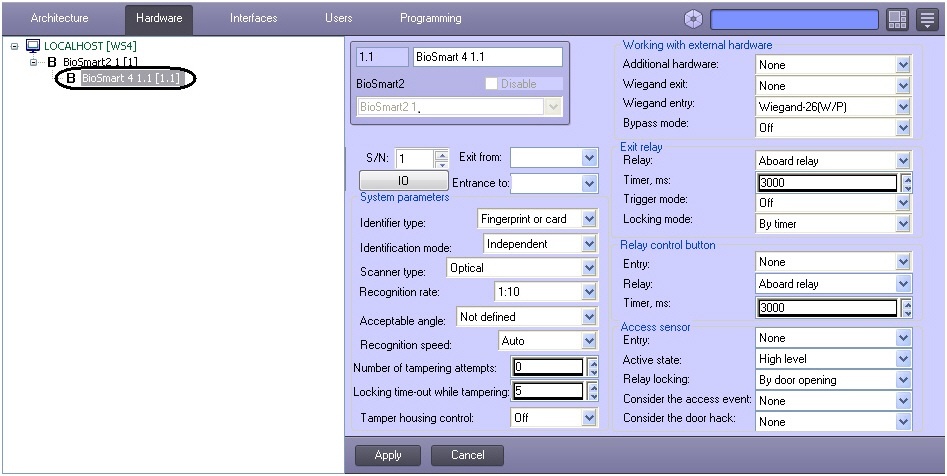947x476 pixels.
Task: Switch to the Architecture tab
Action: [59, 18]
